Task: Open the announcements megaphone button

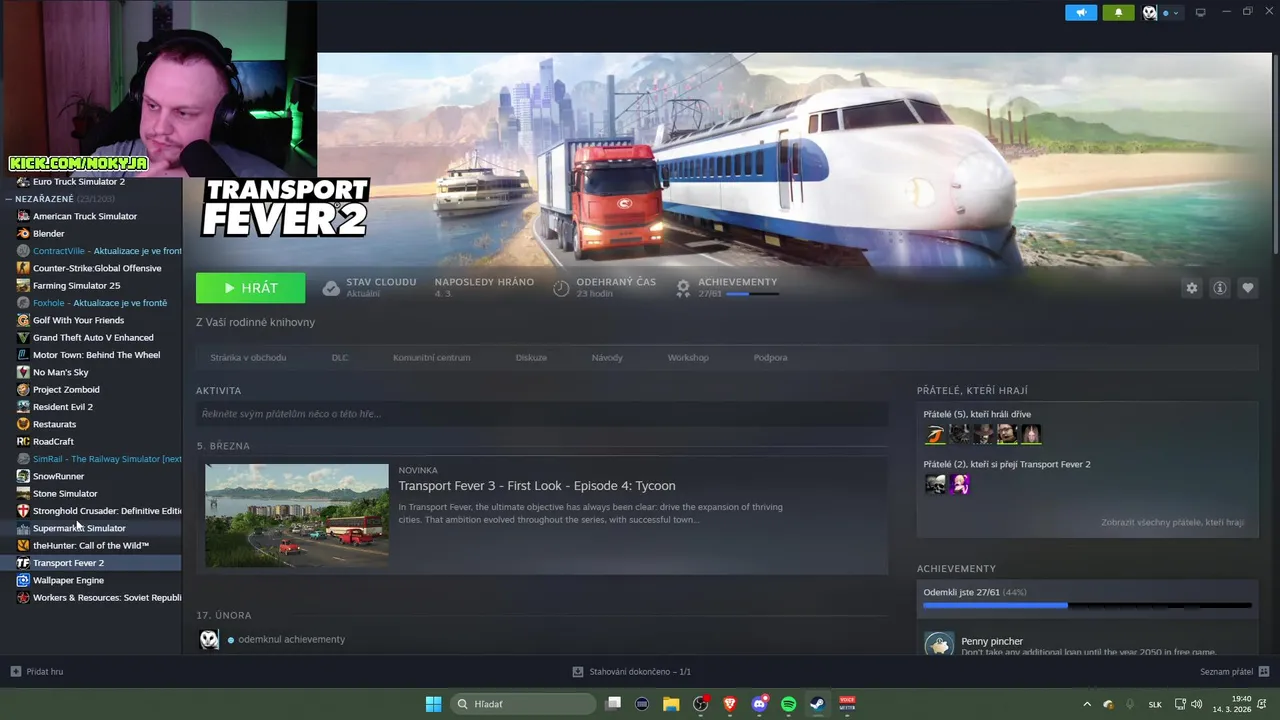Action: [1081, 12]
